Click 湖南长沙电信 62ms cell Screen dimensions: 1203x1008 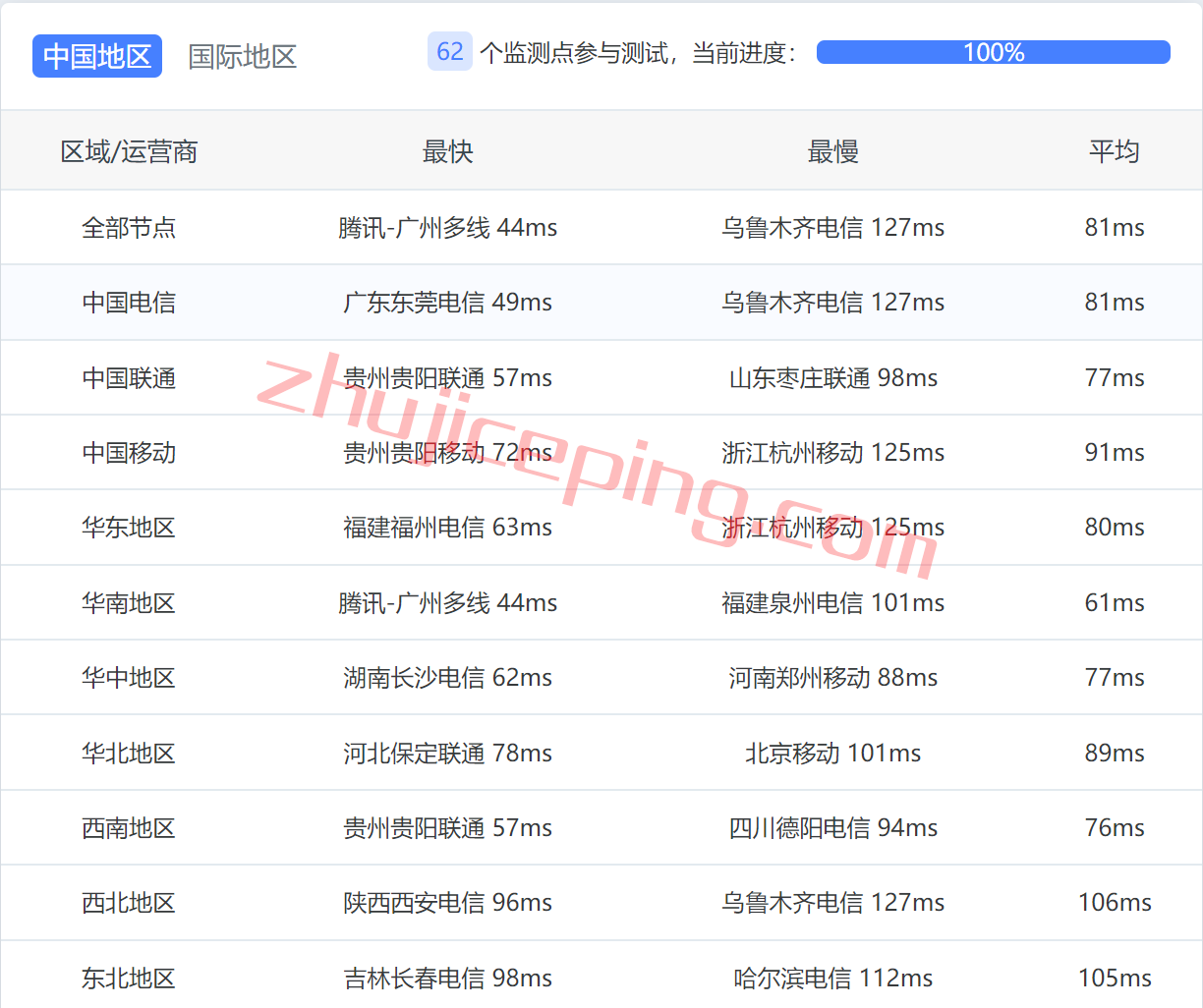tap(448, 678)
